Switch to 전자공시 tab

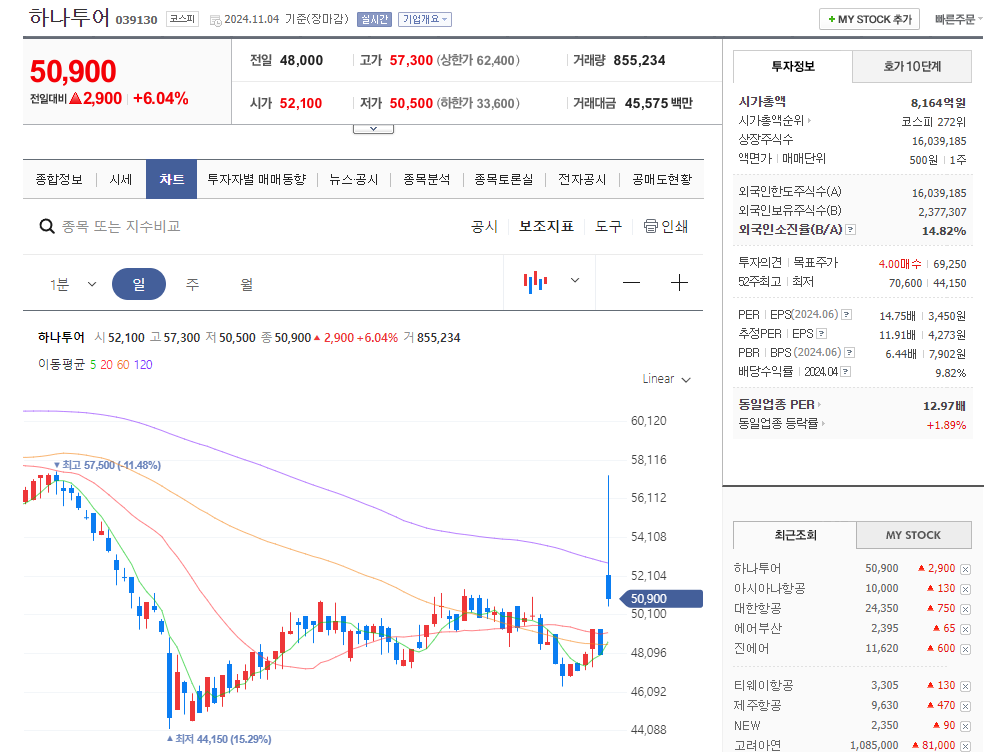(x=582, y=179)
